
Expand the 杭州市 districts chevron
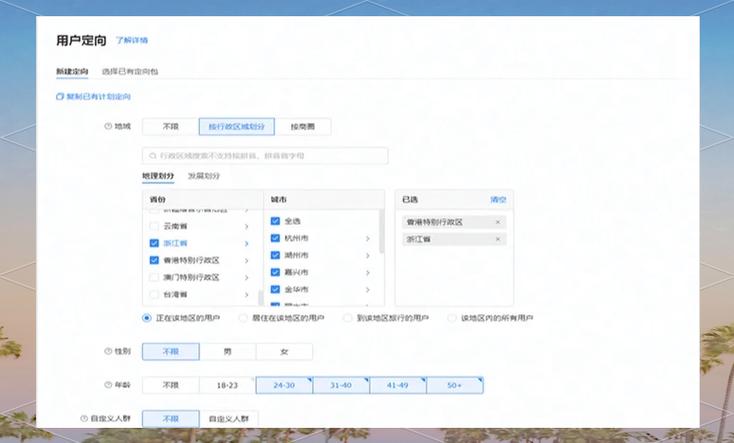pos(368,238)
